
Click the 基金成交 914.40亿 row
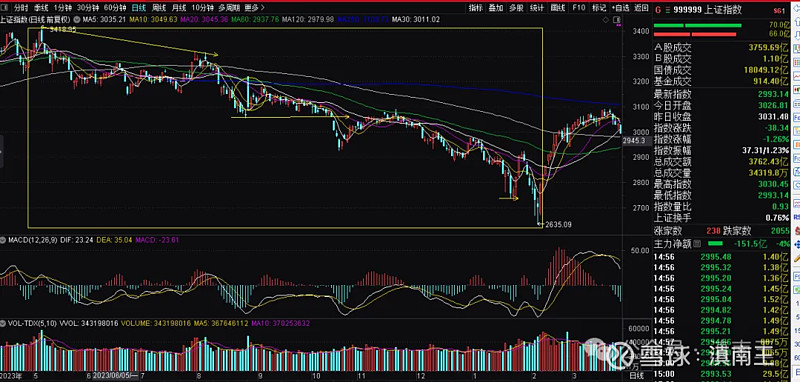[721, 81]
